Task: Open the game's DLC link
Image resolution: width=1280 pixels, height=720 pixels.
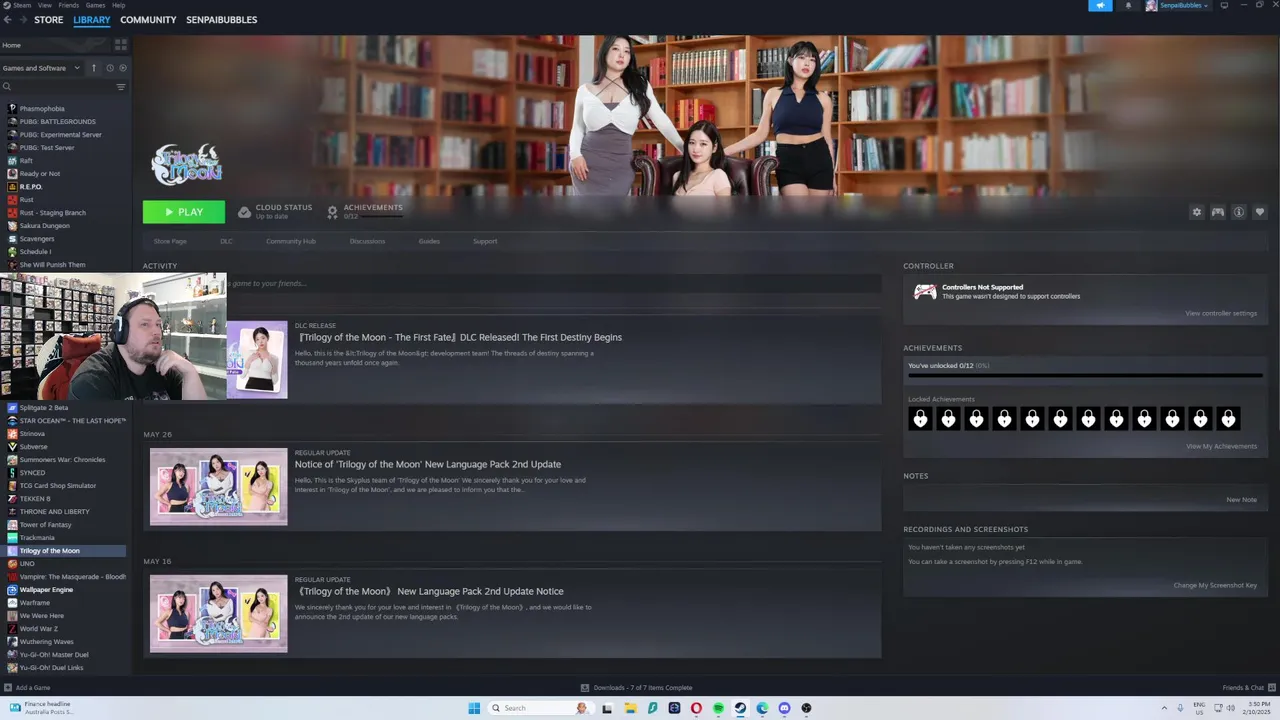Action: coord(226,241)
